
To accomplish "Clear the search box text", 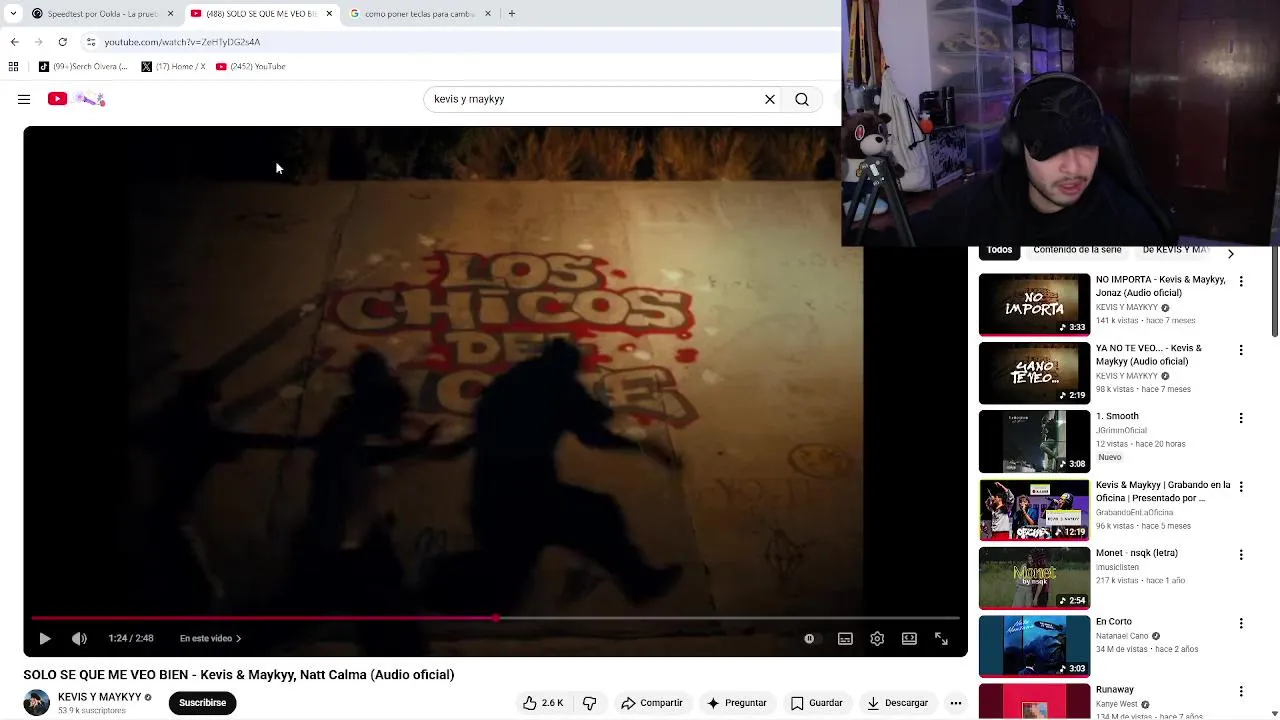I will 770,99.
